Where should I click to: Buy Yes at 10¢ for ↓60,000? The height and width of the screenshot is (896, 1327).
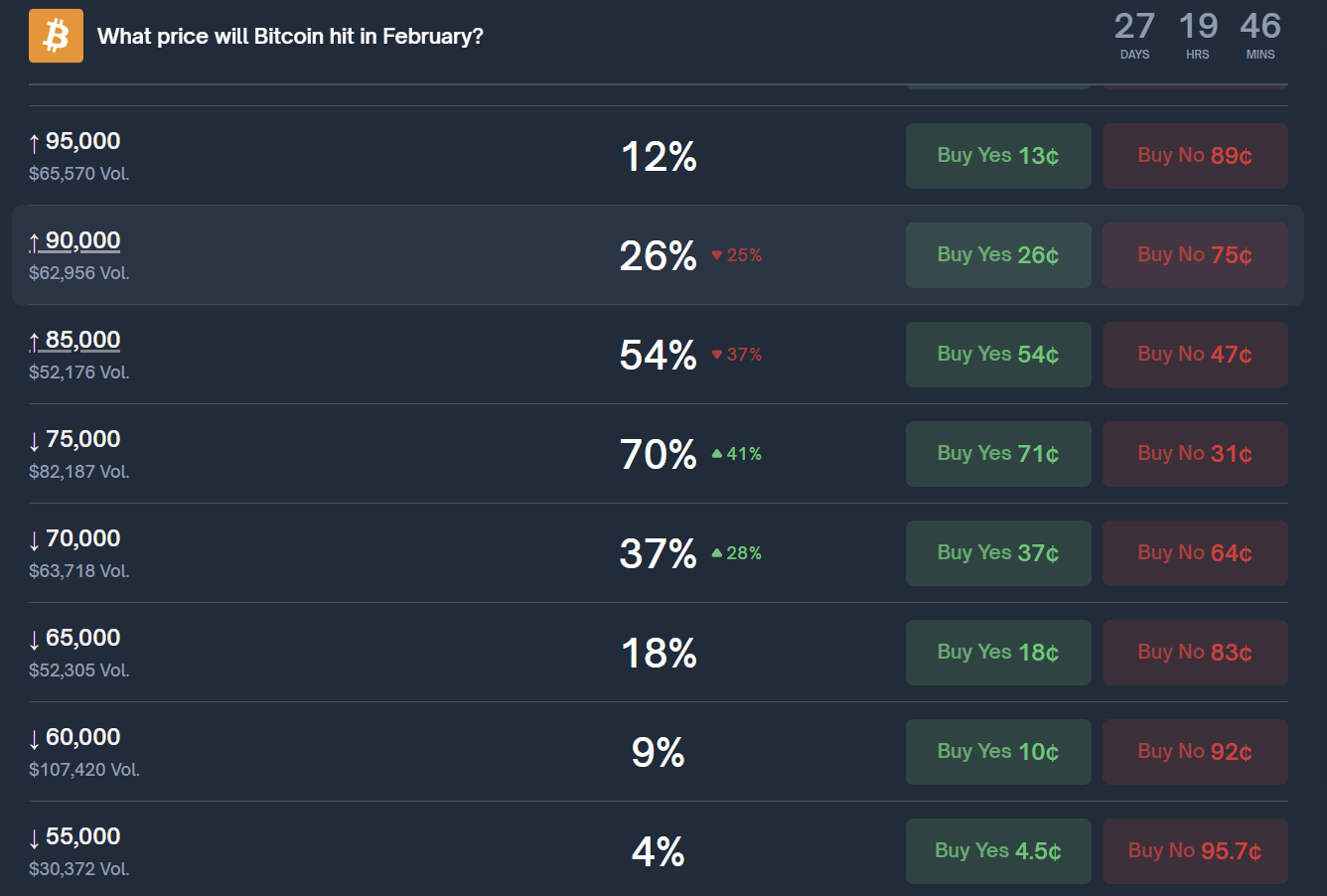coord(998,752)
